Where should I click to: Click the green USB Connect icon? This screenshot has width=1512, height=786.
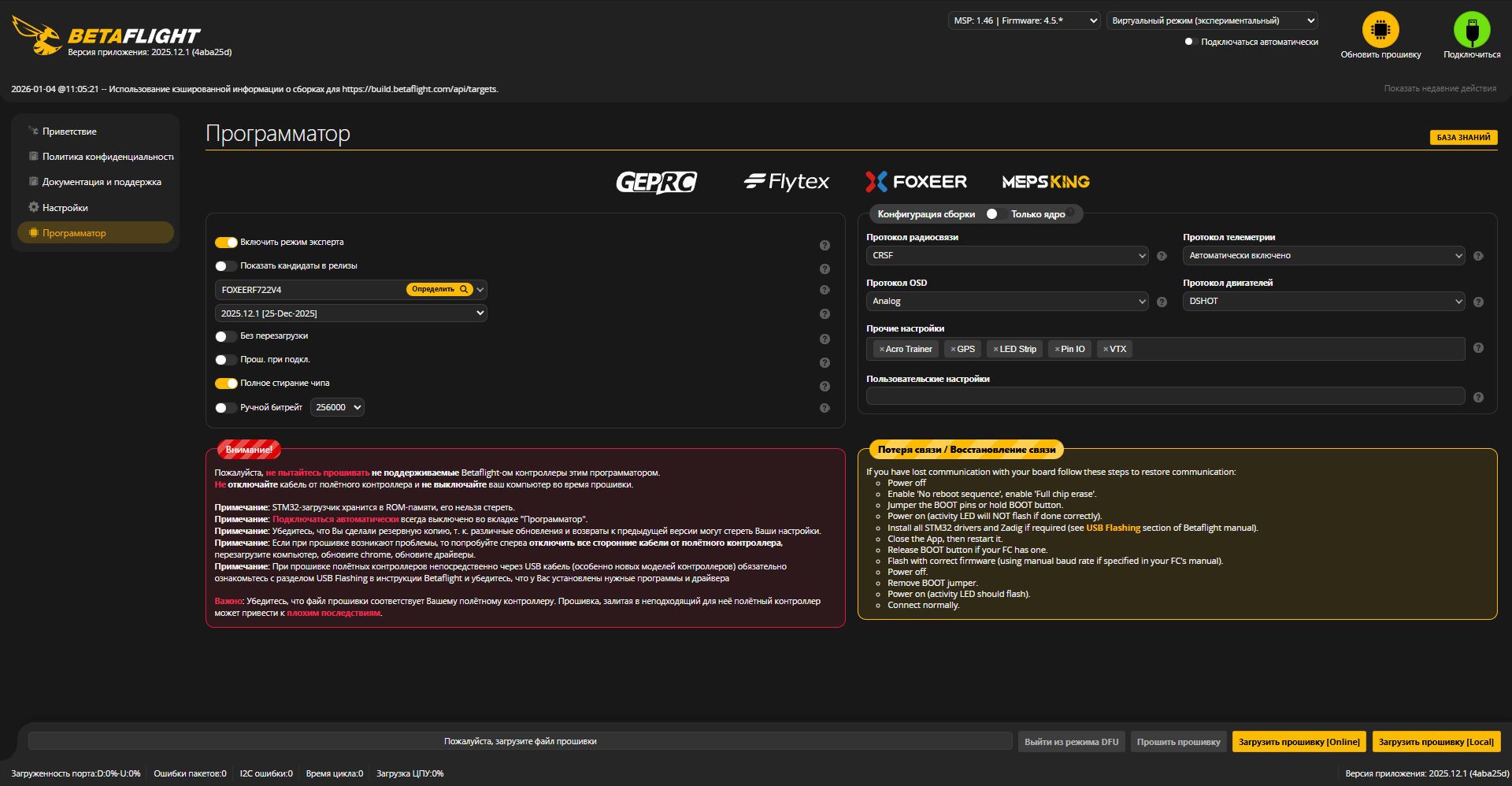(x=1471, y=30)
